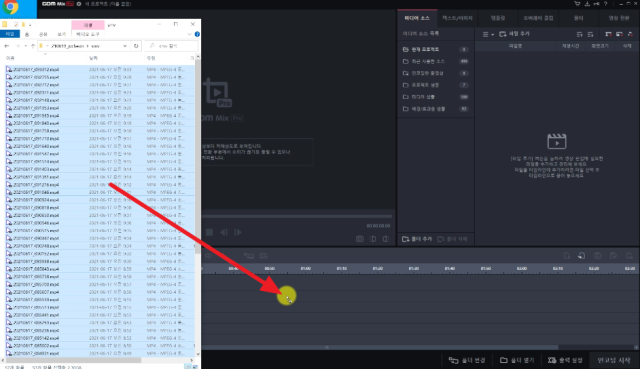Click 폴더 삭제 to delete folder
This screenshot has height=369, width=640.
452,239
